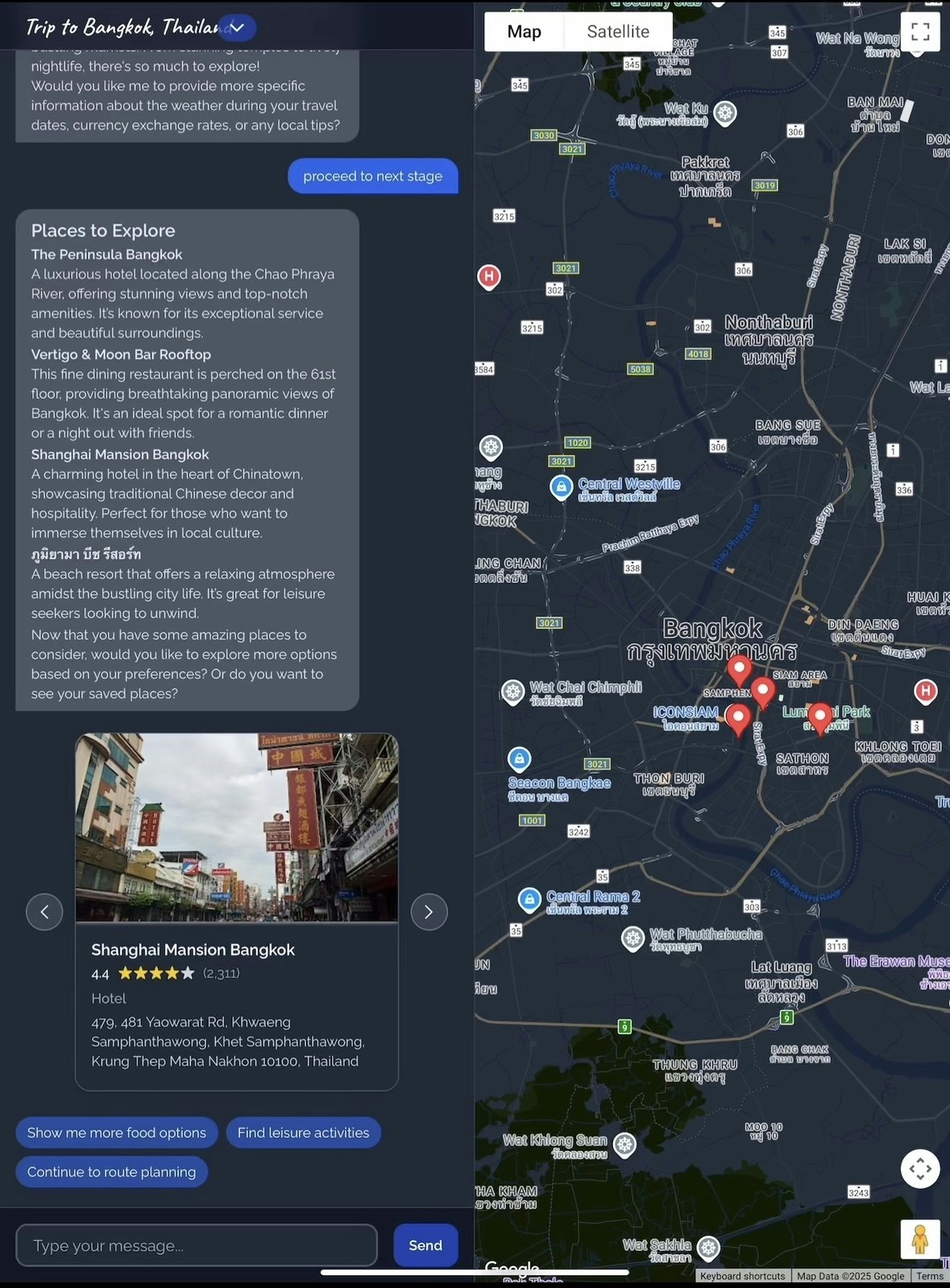Send the chat message

[425, 1245]
